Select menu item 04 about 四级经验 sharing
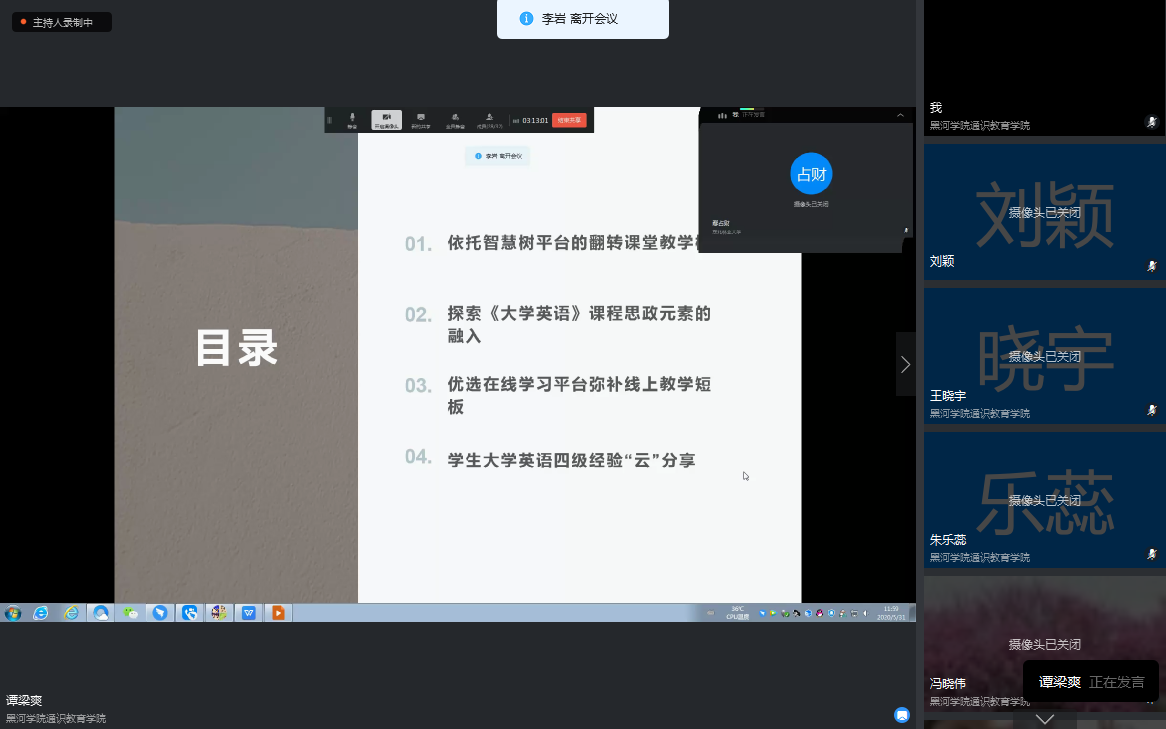 (x=570, y=460)
